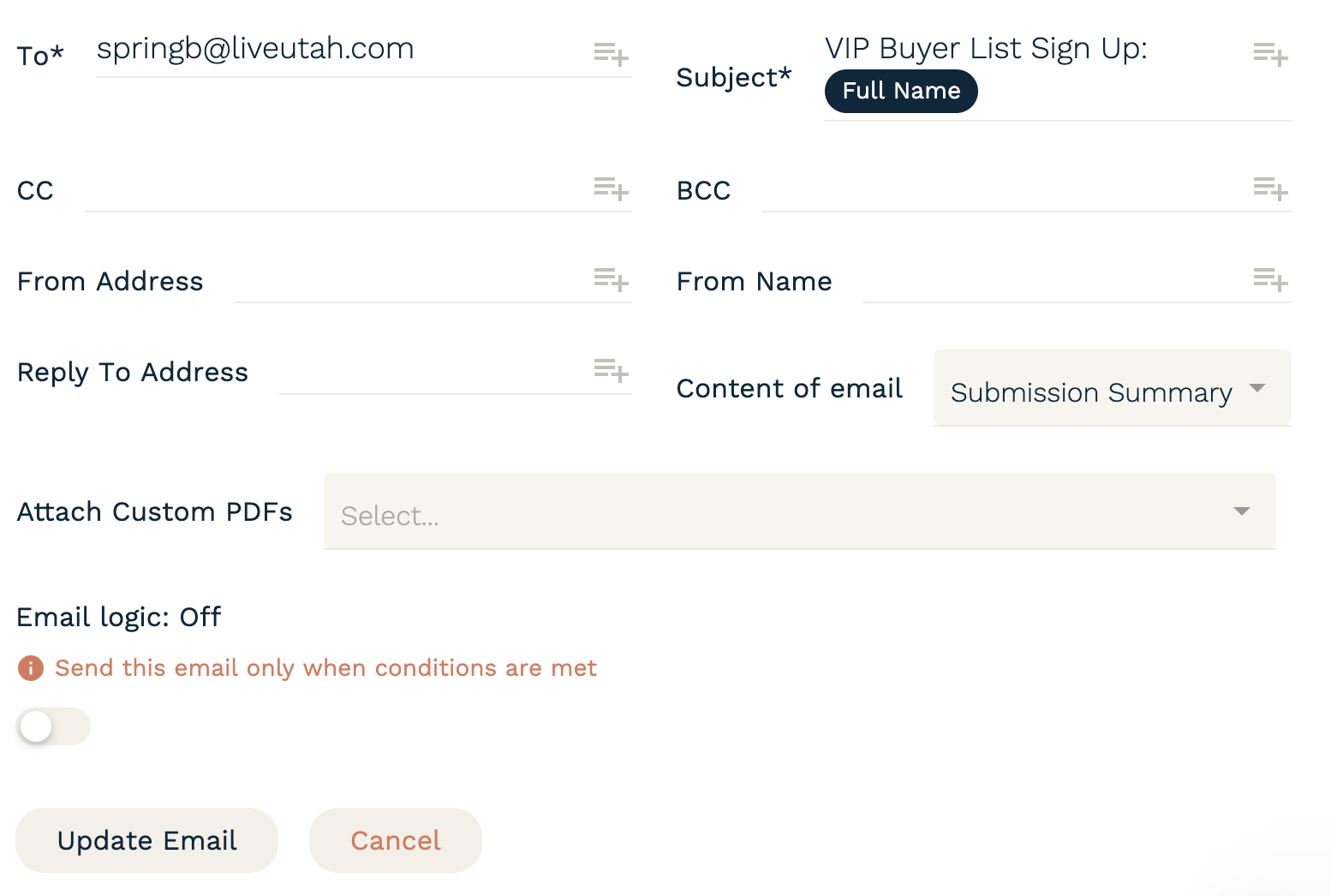1331x896 pixels.
Task: Click the insert-field icon in To field
Action: point(612,55)
